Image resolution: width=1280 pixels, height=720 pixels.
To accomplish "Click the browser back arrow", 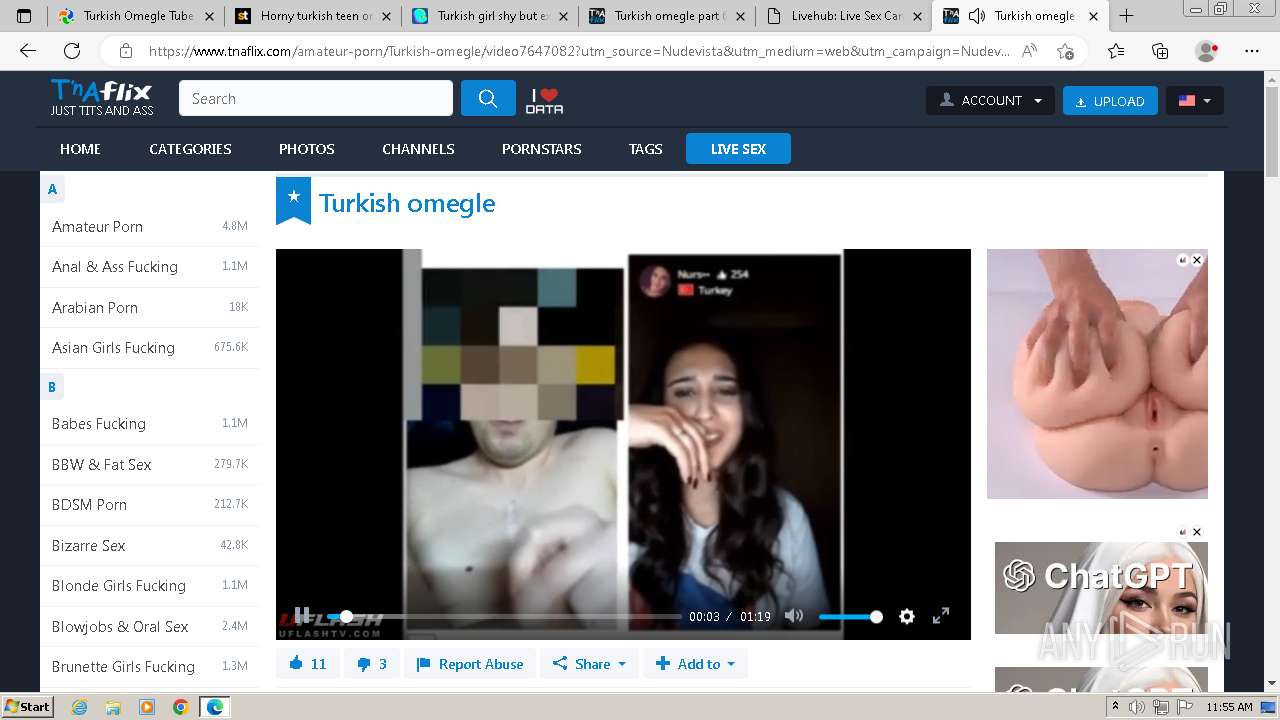I will tap(28, 51).
